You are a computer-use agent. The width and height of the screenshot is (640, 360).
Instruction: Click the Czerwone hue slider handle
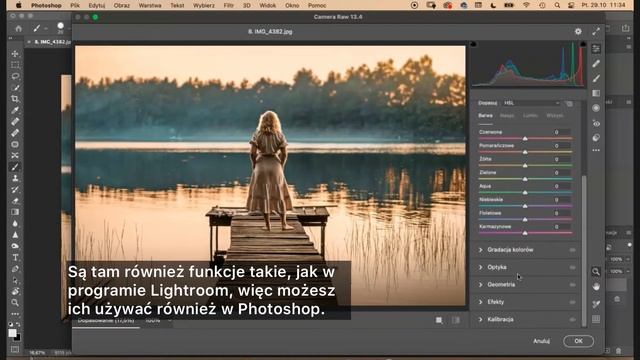pos(525,139)
